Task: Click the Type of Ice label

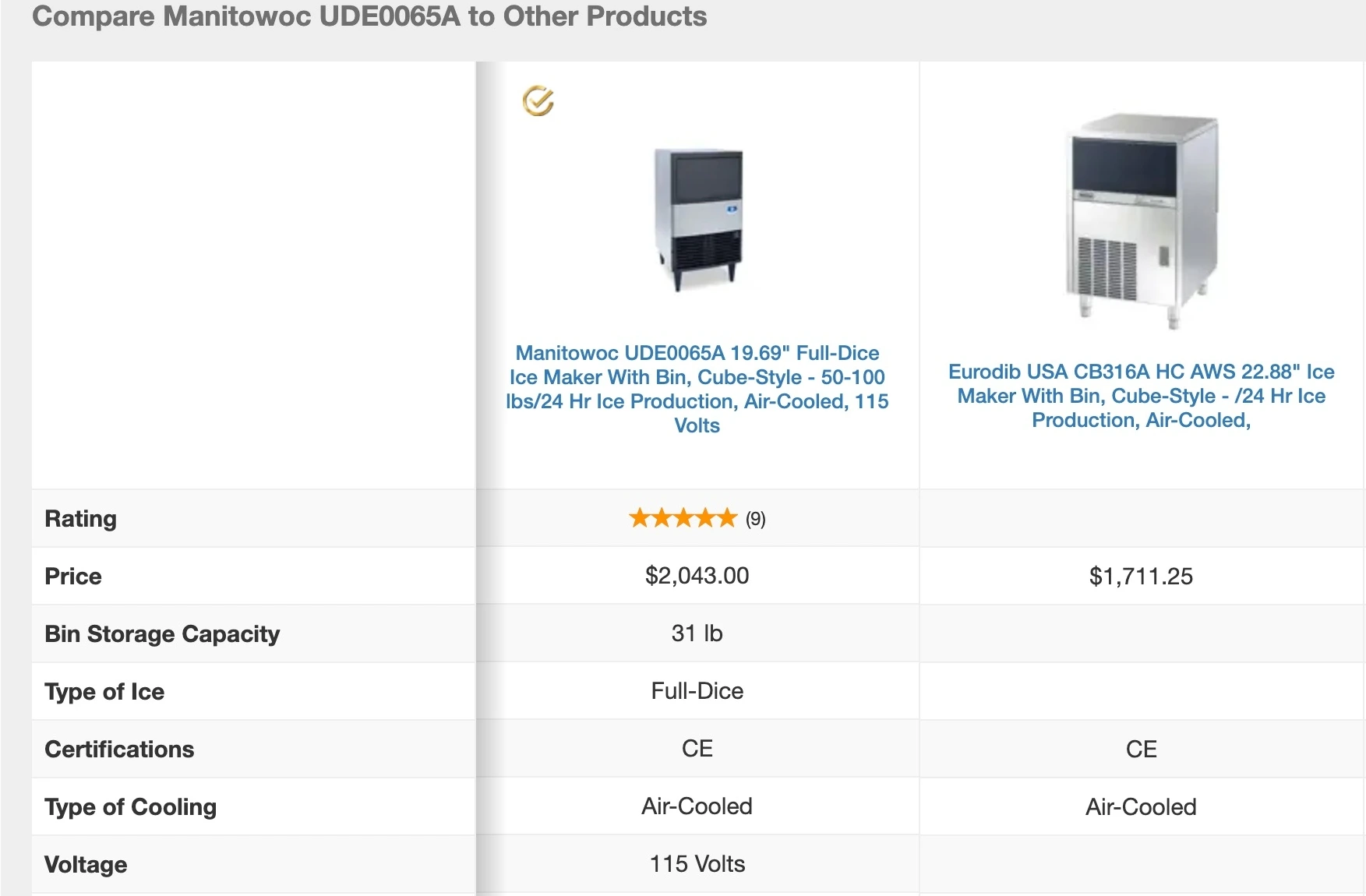Action: pos(104,692)
